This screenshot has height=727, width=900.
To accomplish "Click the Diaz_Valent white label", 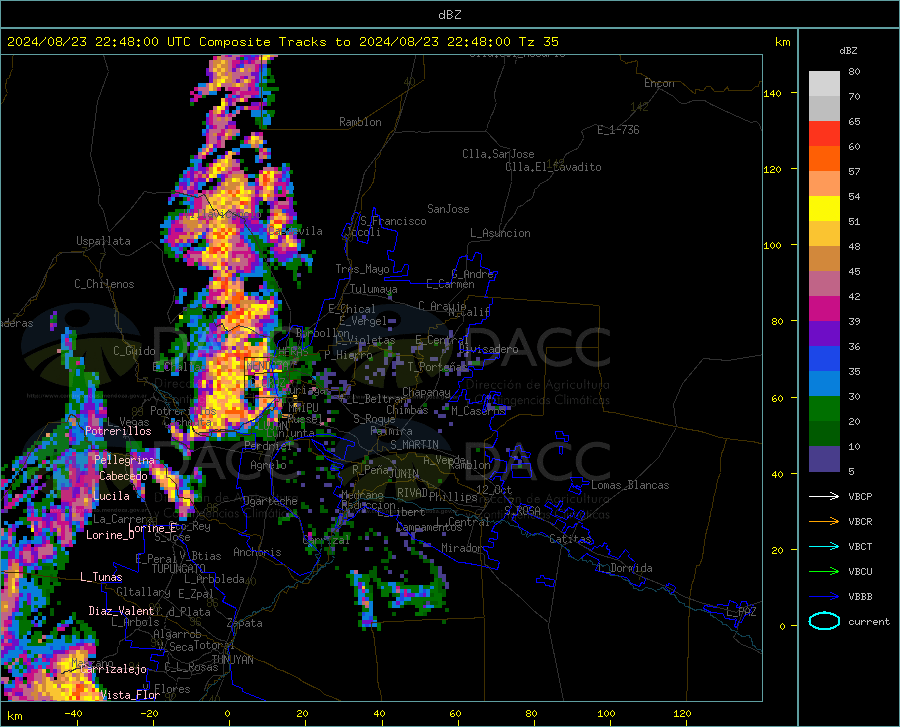I will click(121, 611).
